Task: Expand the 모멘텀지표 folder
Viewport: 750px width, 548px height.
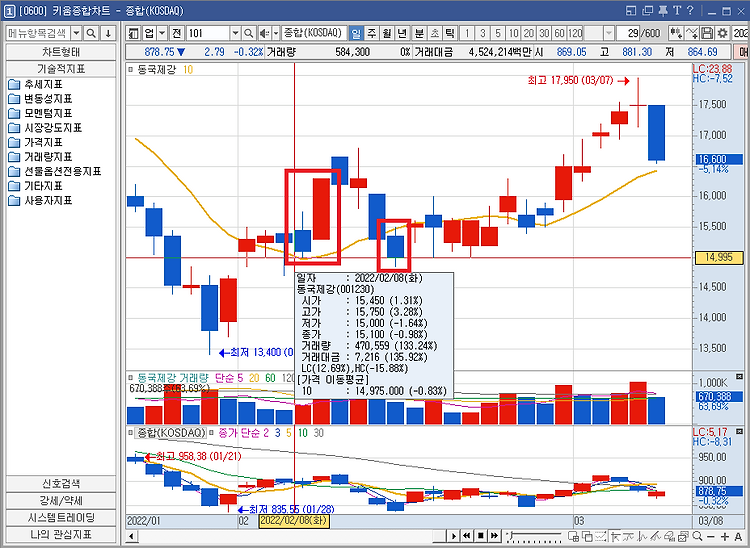Action: (40, 113)
